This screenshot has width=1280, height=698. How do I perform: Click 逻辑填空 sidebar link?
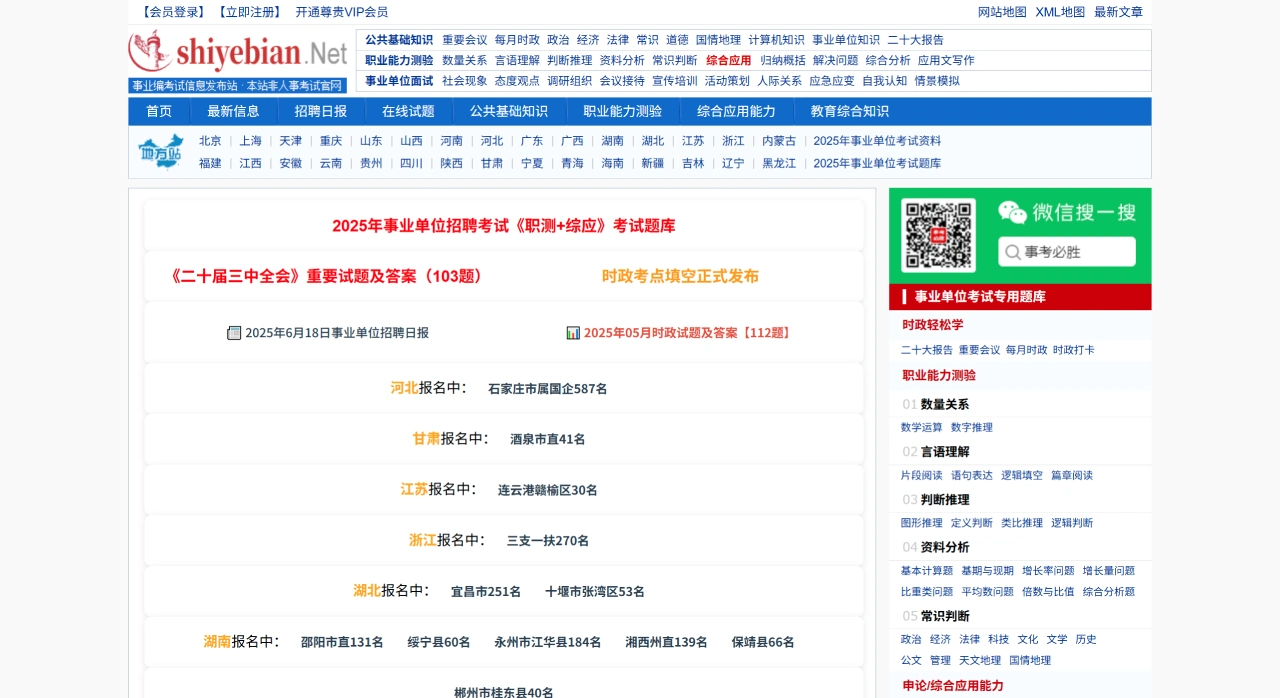(x=1021, y=475)
